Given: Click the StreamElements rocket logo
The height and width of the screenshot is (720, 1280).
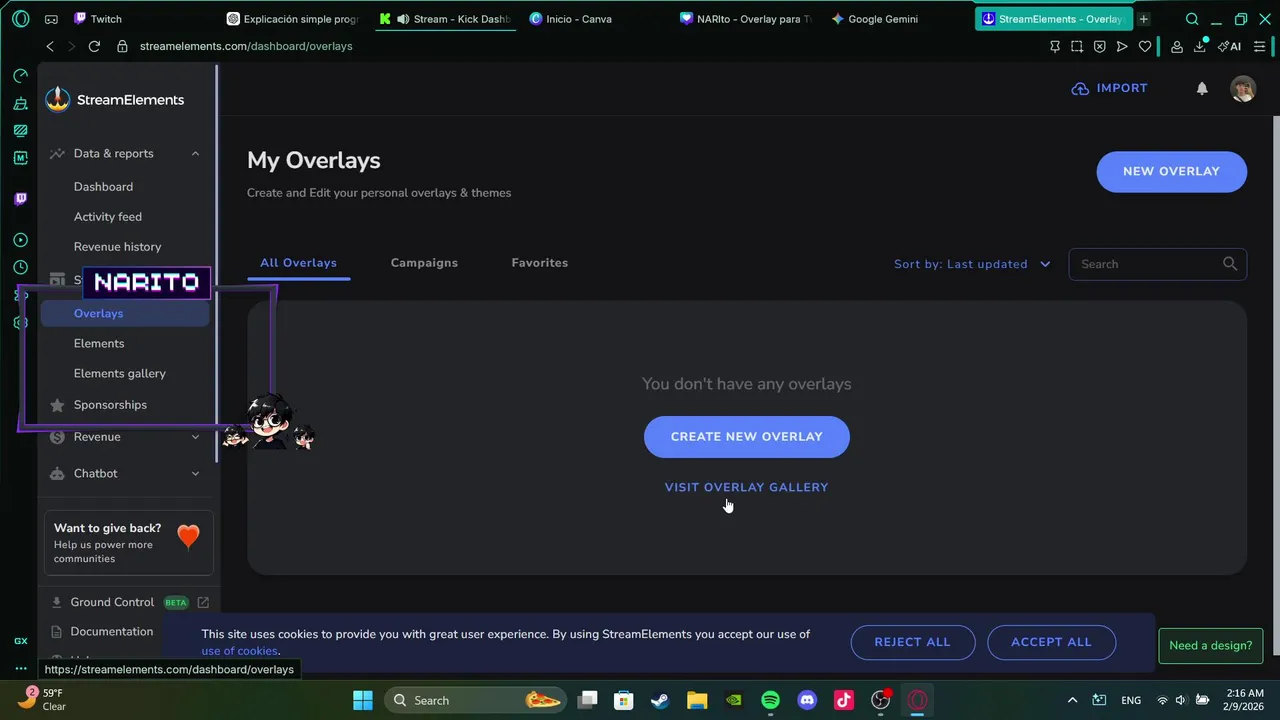Looking at the screenshot, I should tap(58, 99).
